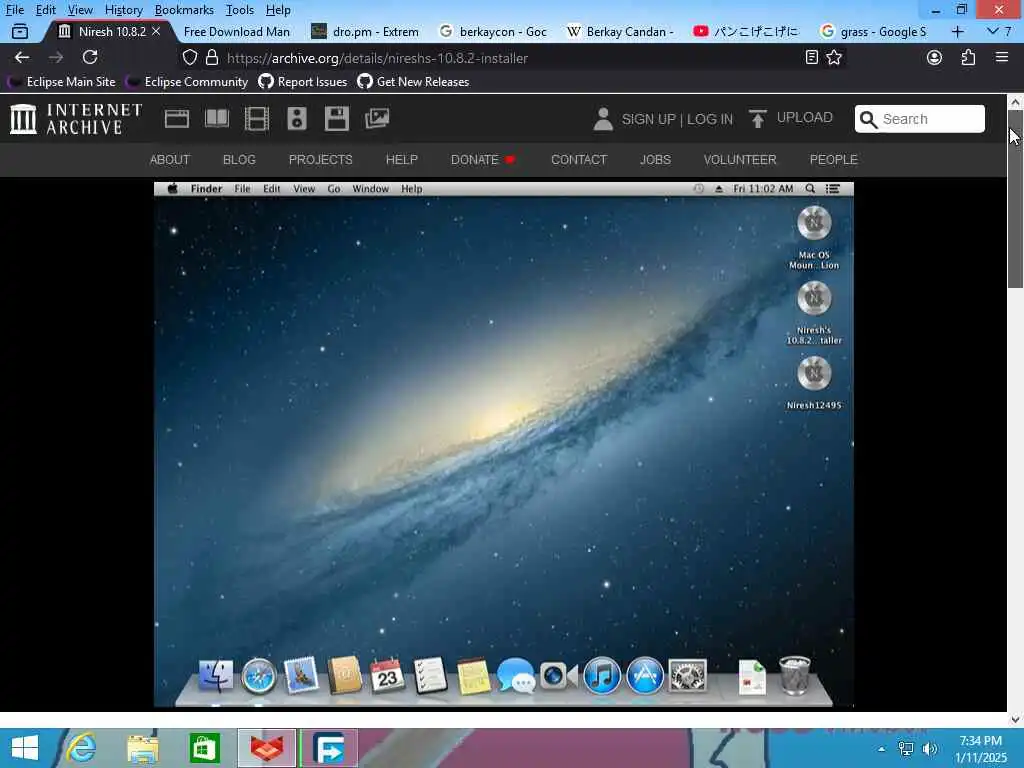
Task: Open the Report Issues bookmark
Action: 303,82
